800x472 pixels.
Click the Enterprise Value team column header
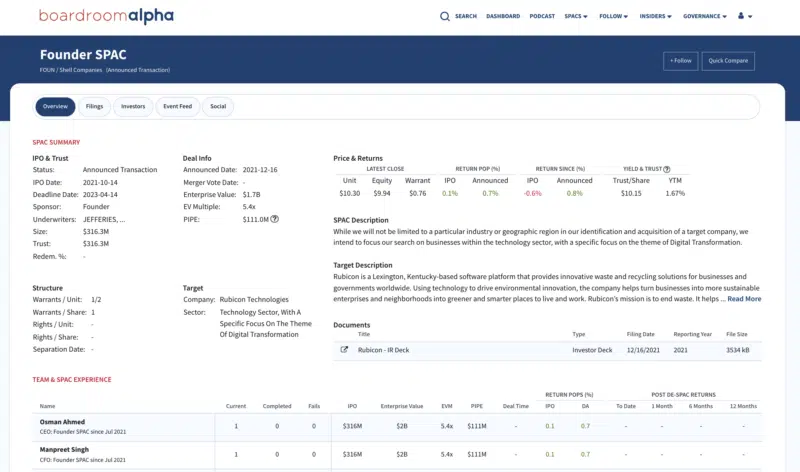tap(402, 406)
